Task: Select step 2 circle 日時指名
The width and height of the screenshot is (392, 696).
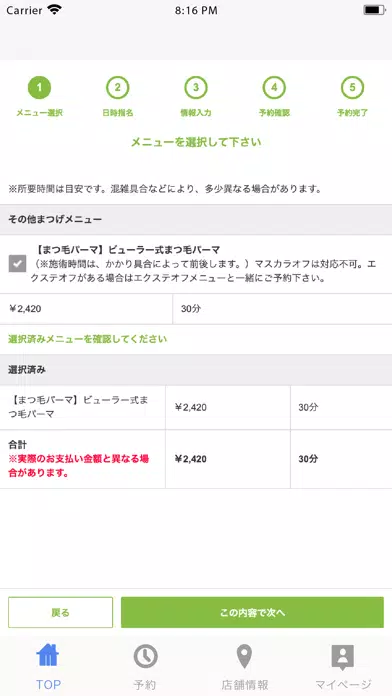Action: 118,87
